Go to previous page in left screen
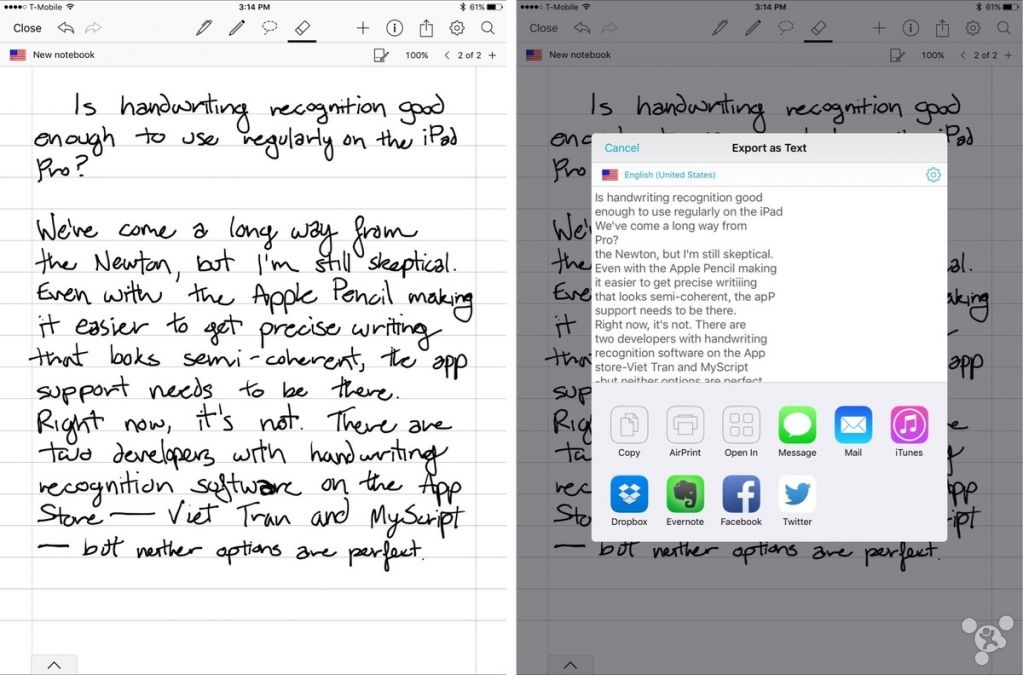 pyautogui.click(x=447, y=55)
